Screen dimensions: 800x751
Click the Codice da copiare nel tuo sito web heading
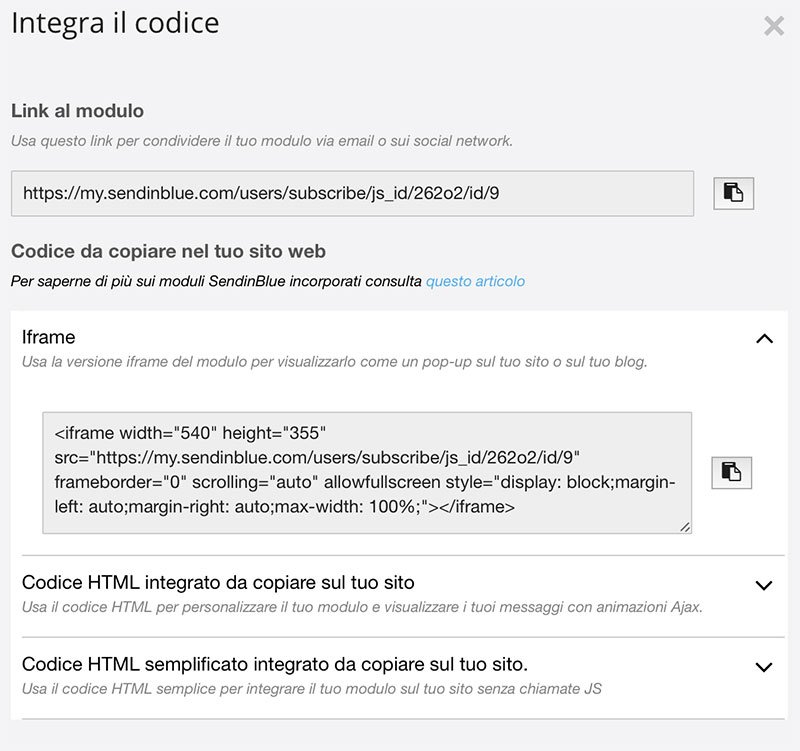168,252
